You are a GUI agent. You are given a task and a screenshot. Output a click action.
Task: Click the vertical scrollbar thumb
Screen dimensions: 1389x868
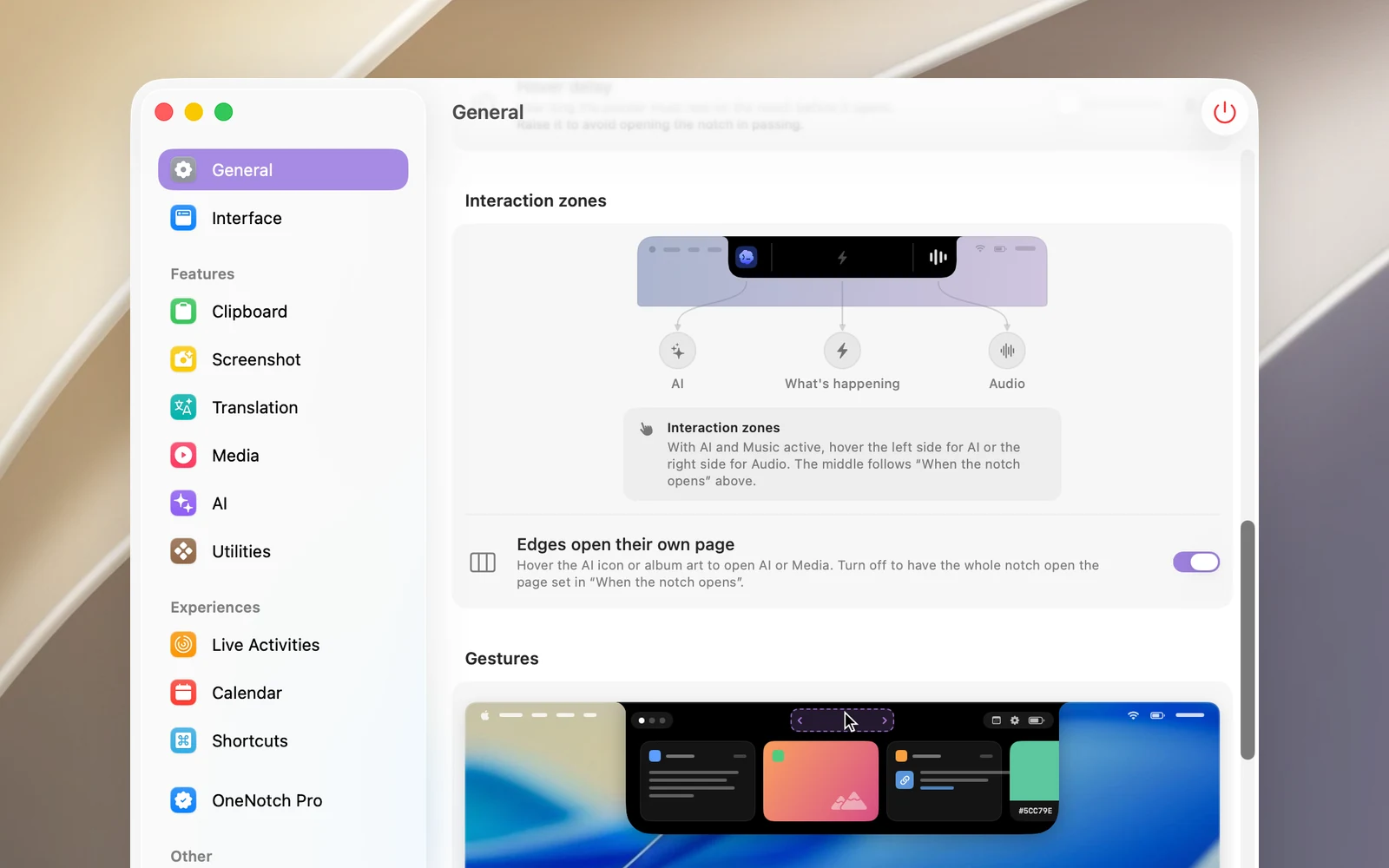click(1247, 640)
